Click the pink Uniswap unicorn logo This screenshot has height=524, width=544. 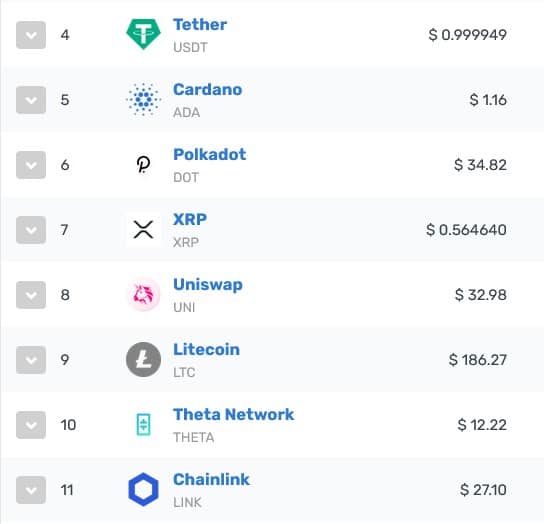[x=143, y=295]
